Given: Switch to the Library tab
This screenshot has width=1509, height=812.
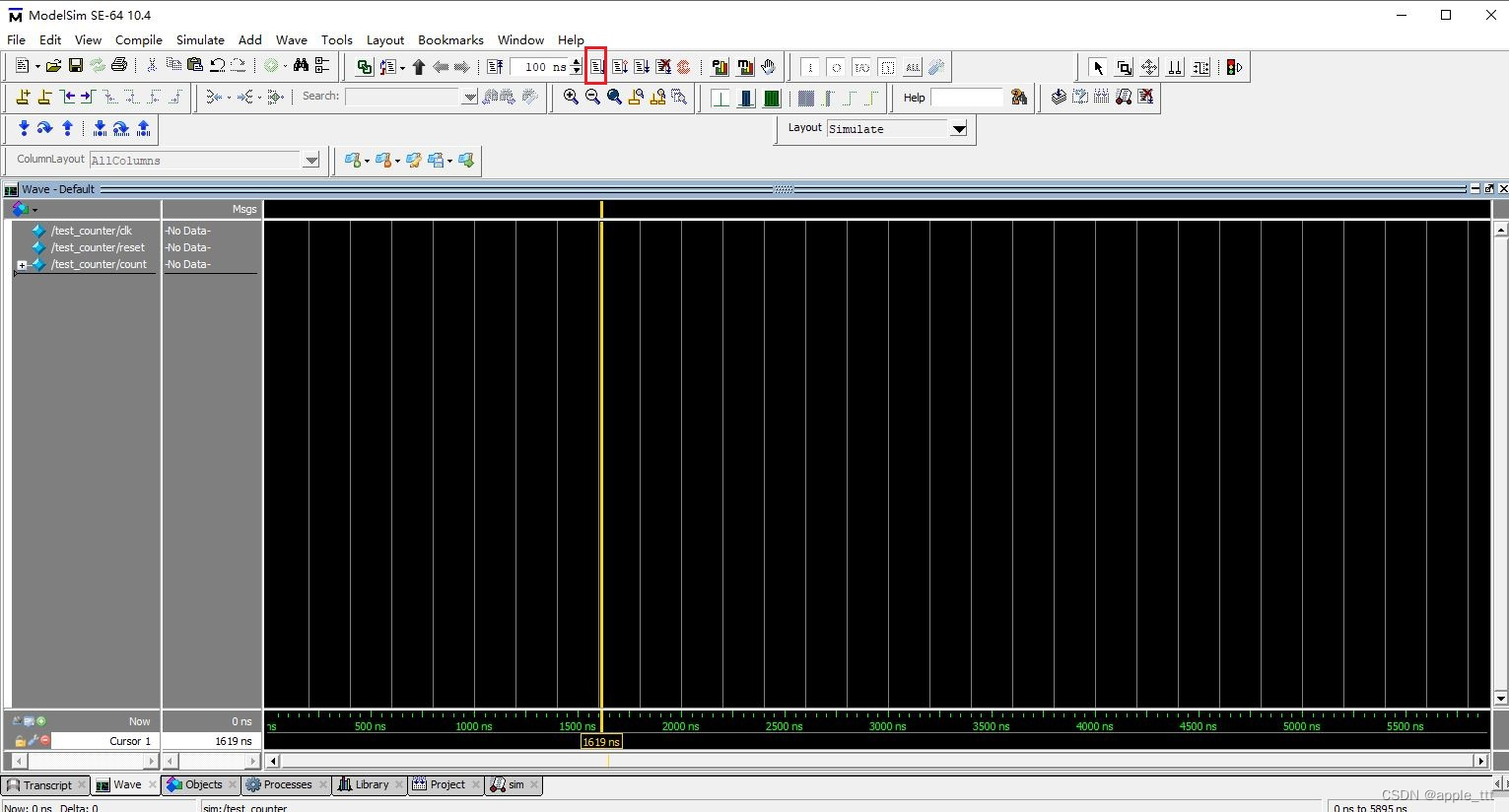Looking at the screenshot, I should pos(369,784).
